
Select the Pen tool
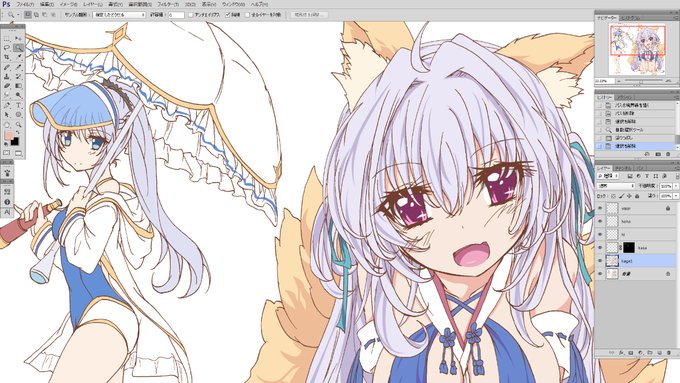click(7, 105)
